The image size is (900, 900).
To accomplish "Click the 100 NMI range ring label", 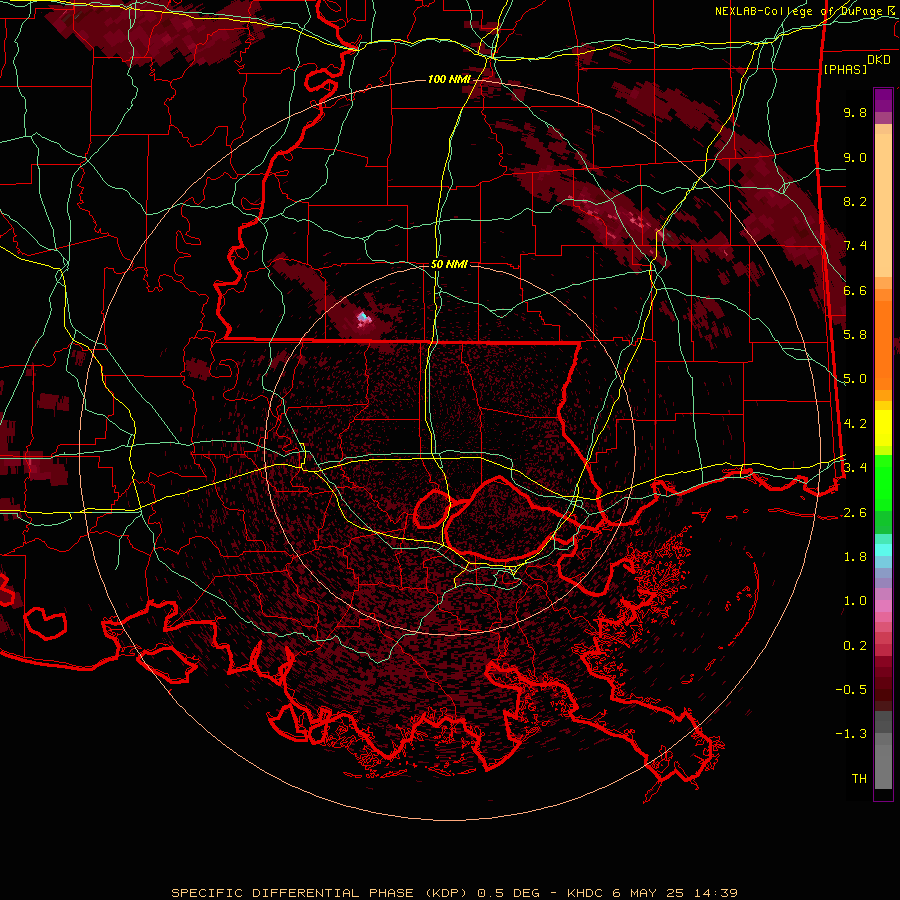I will click(x=448, y=79).
